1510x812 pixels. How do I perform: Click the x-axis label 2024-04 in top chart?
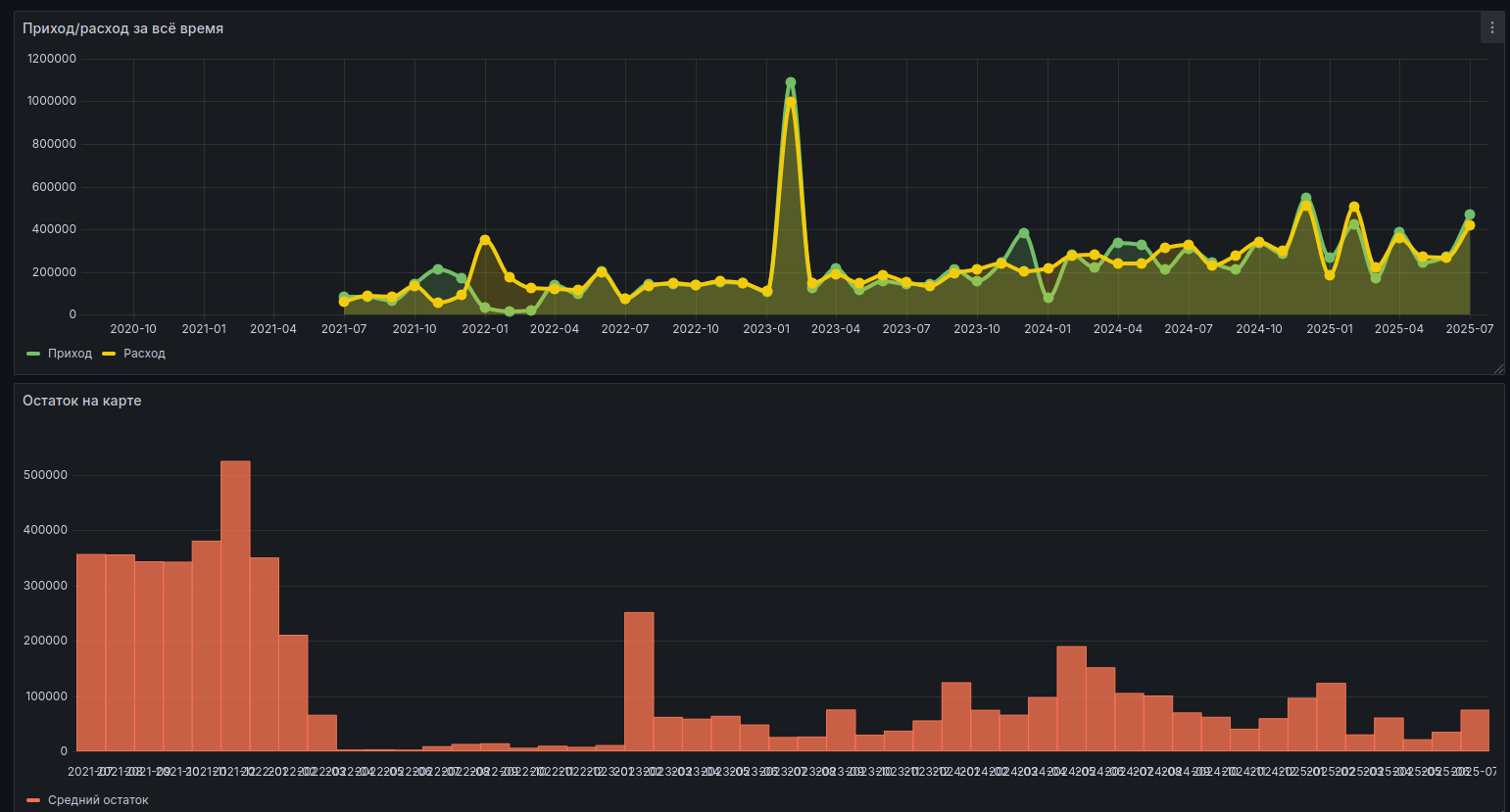pos(1118,329)
